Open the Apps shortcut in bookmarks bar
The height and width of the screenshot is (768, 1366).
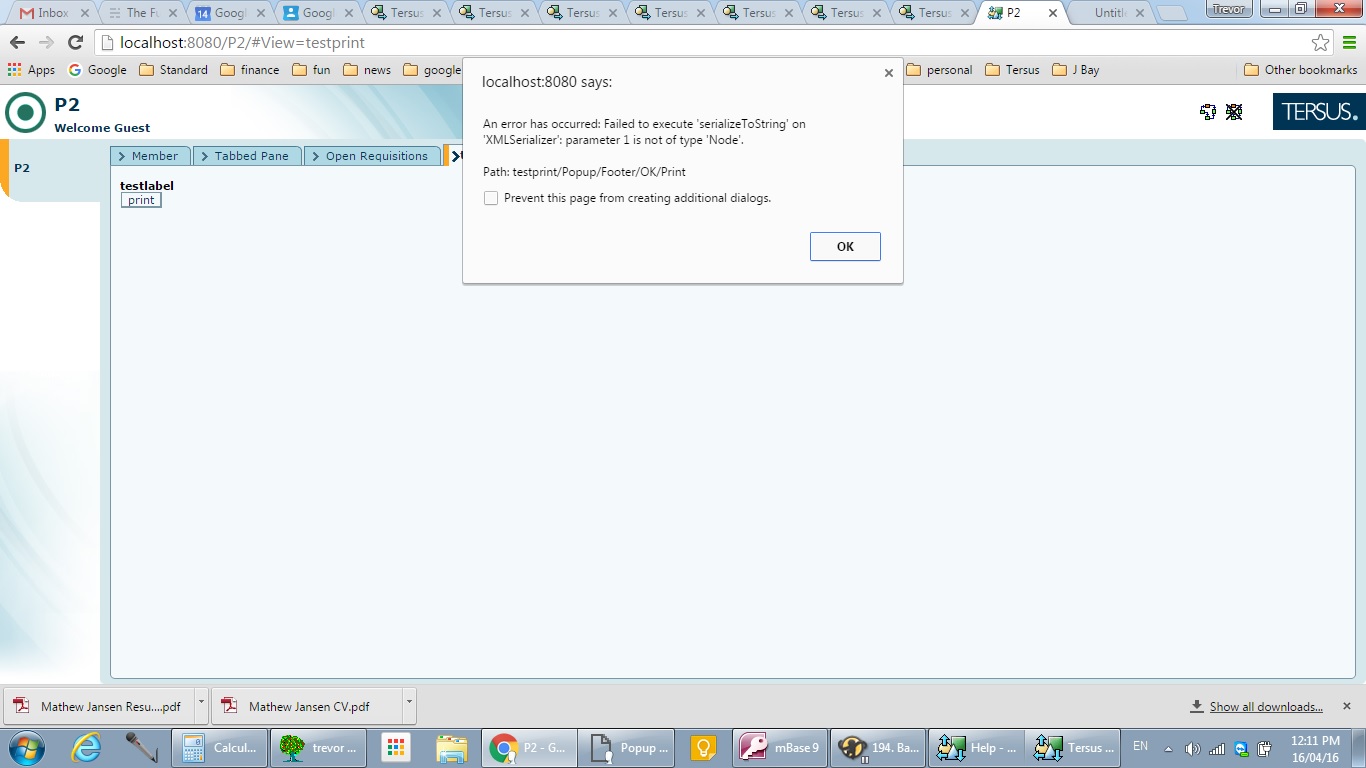(x=31, y=70)
